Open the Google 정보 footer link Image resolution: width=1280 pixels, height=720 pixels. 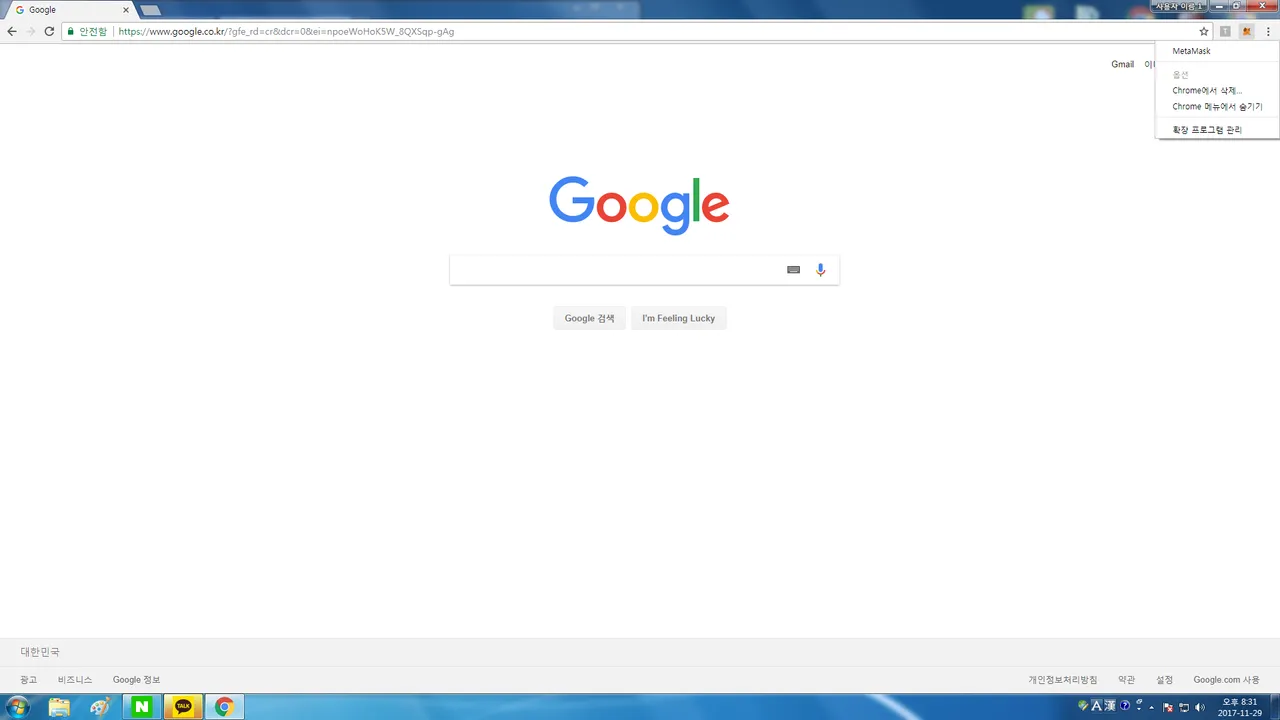pyautogui.click(x=136, y=680)
